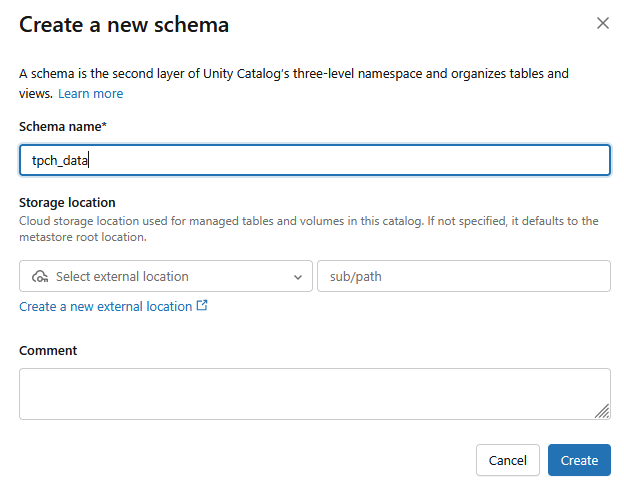This screenshot has width=624, height=485.
Task: Focus the sub/path input field
Action: click(x=463, y=276)
